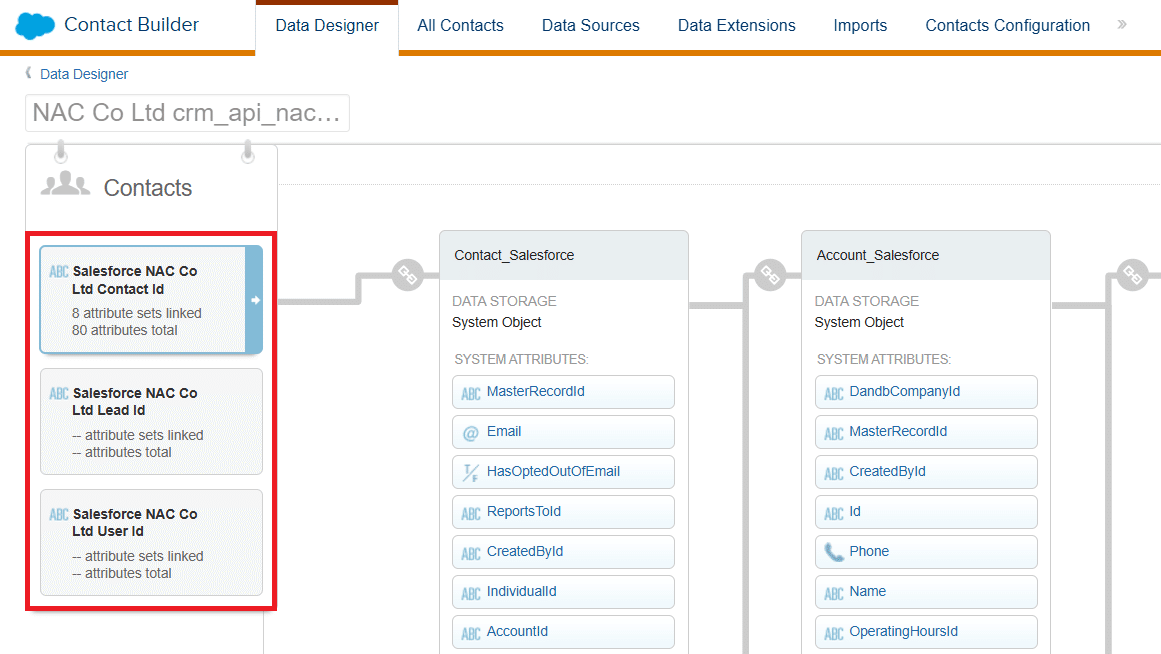The width and height of the screenshot is (1161, 654).
Task: Select the Contacts Configuration tab
Action: (1007, 25)
